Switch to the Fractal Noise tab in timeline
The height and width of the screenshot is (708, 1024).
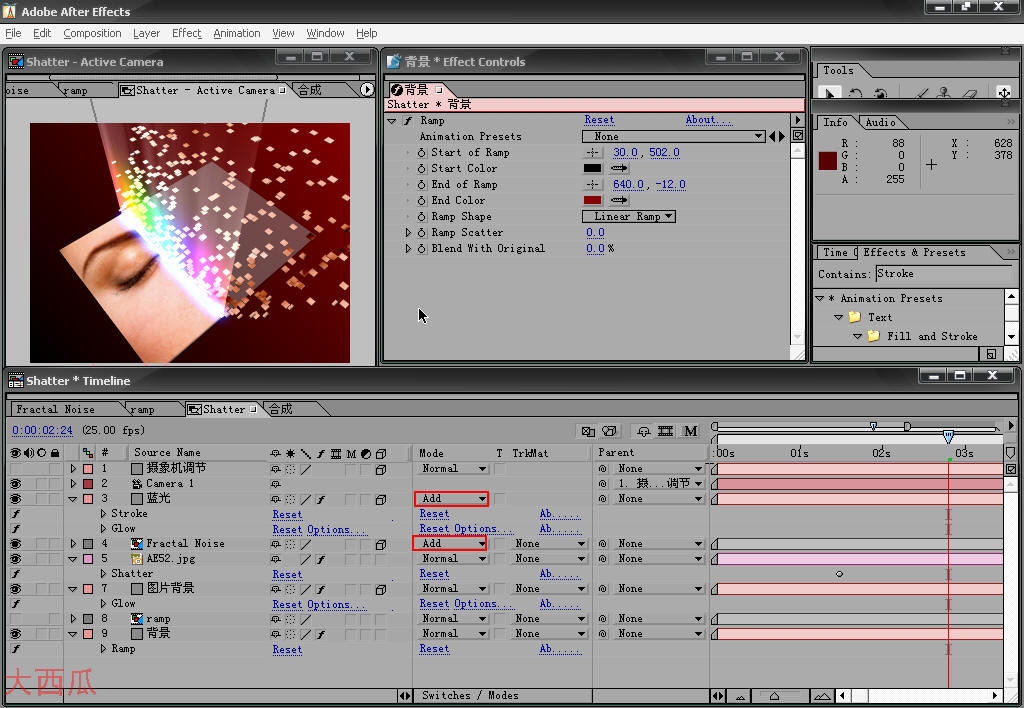tap(60, 408)
